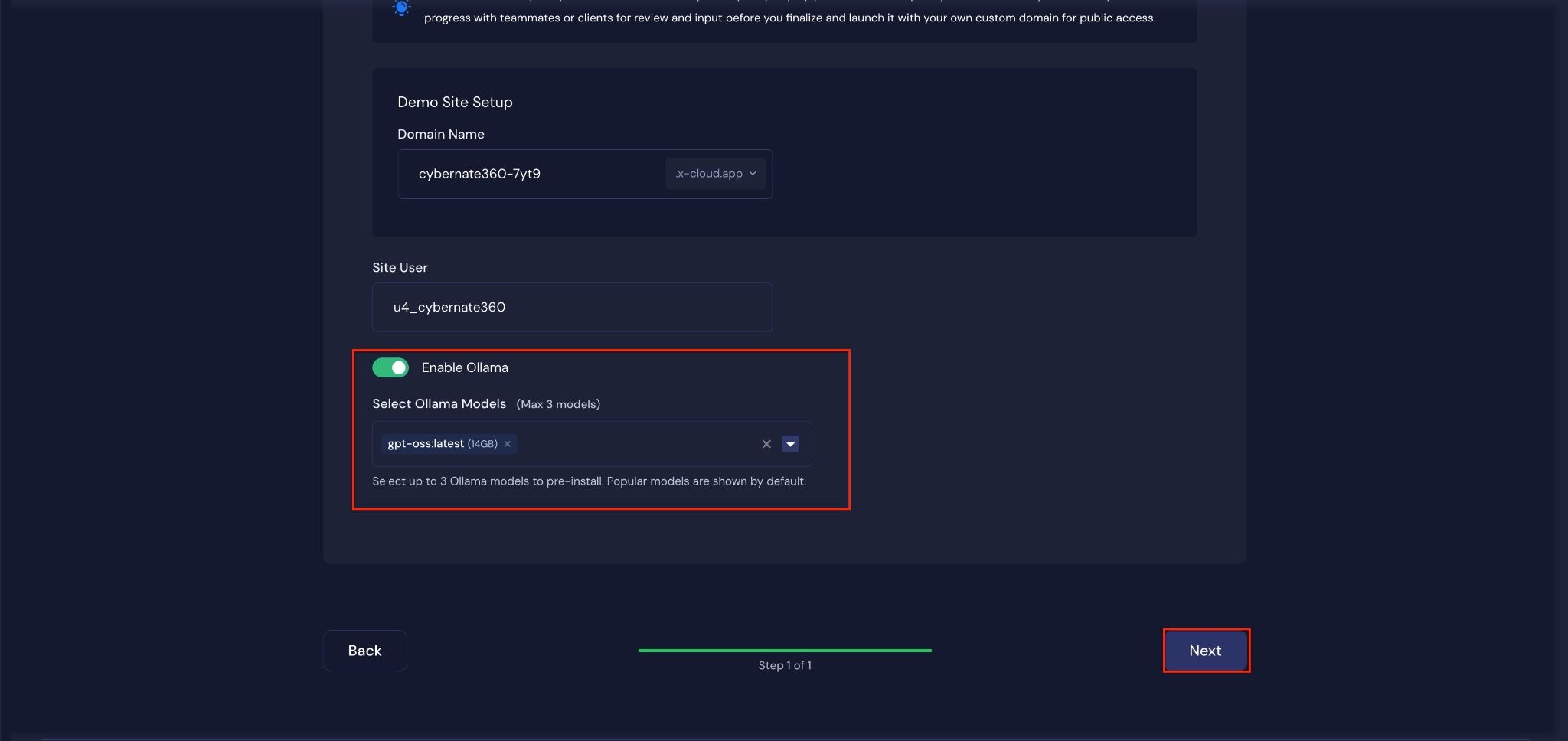Toggle Ollama by clicking its label
The height and width of the screenshot is (741, 1568).
point(464,367)
